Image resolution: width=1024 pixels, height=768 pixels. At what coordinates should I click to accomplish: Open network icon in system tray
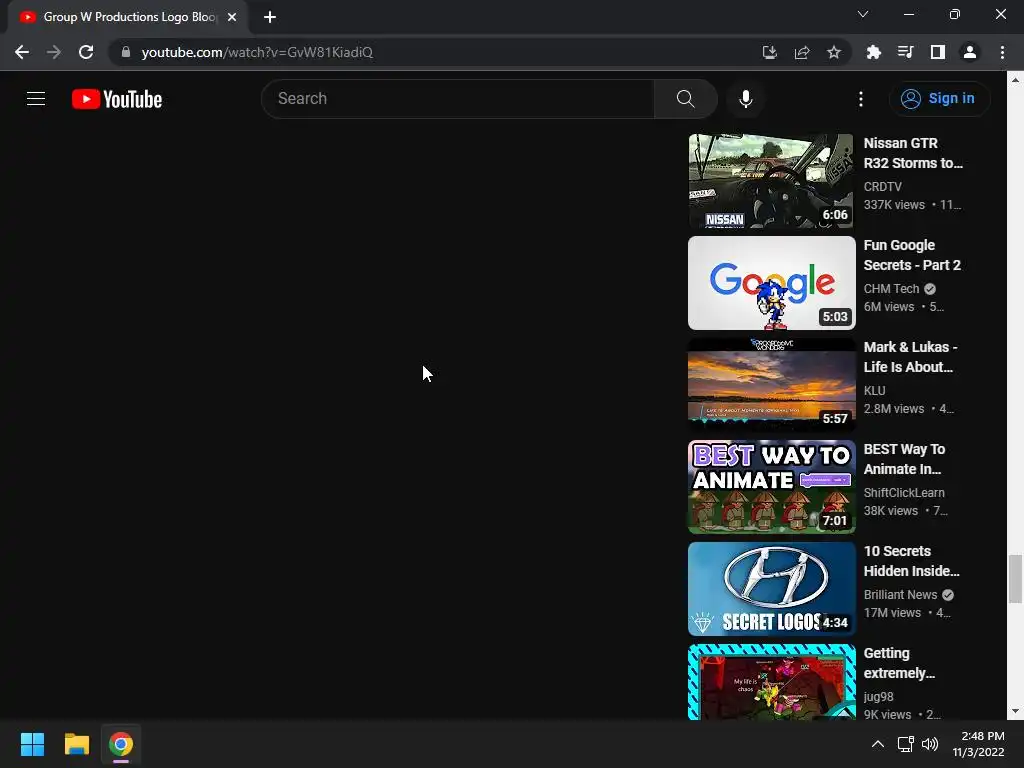coord(905,744)
